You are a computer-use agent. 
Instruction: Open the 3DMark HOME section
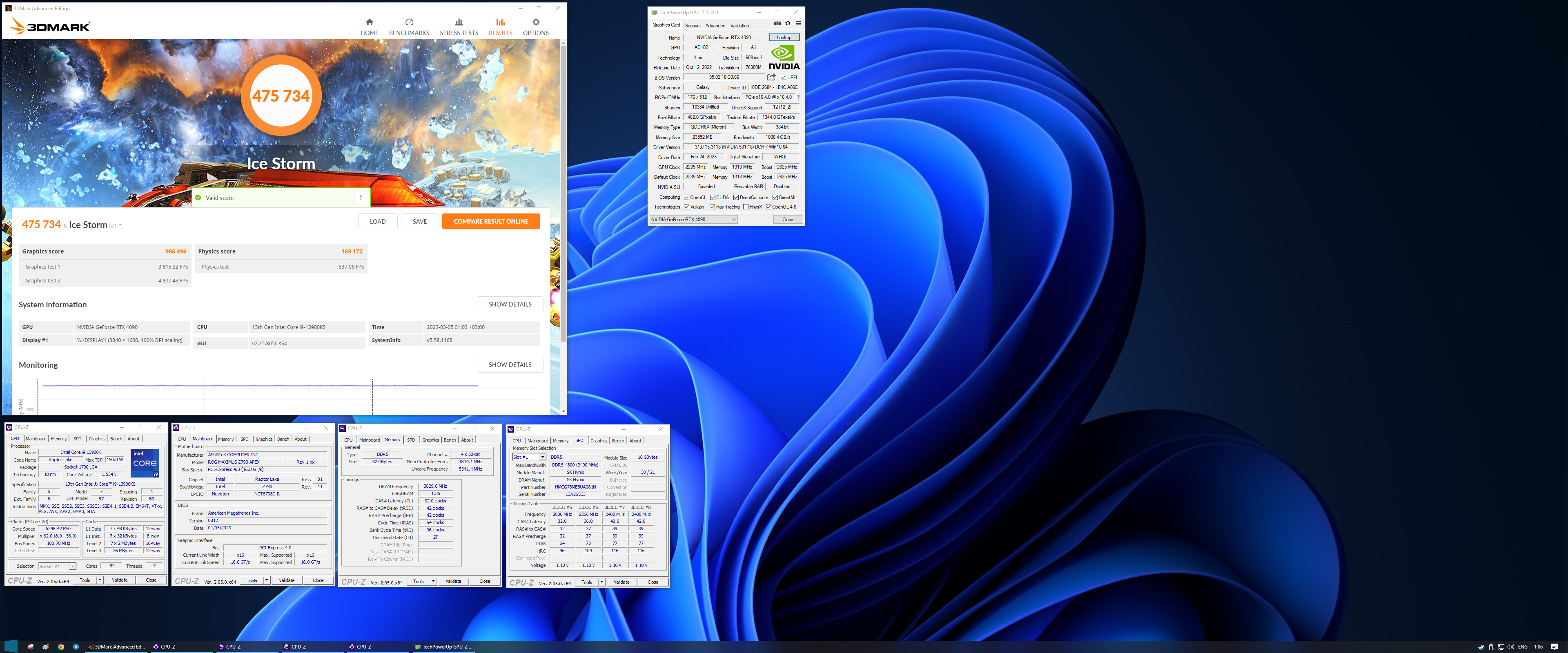point(369,27)
